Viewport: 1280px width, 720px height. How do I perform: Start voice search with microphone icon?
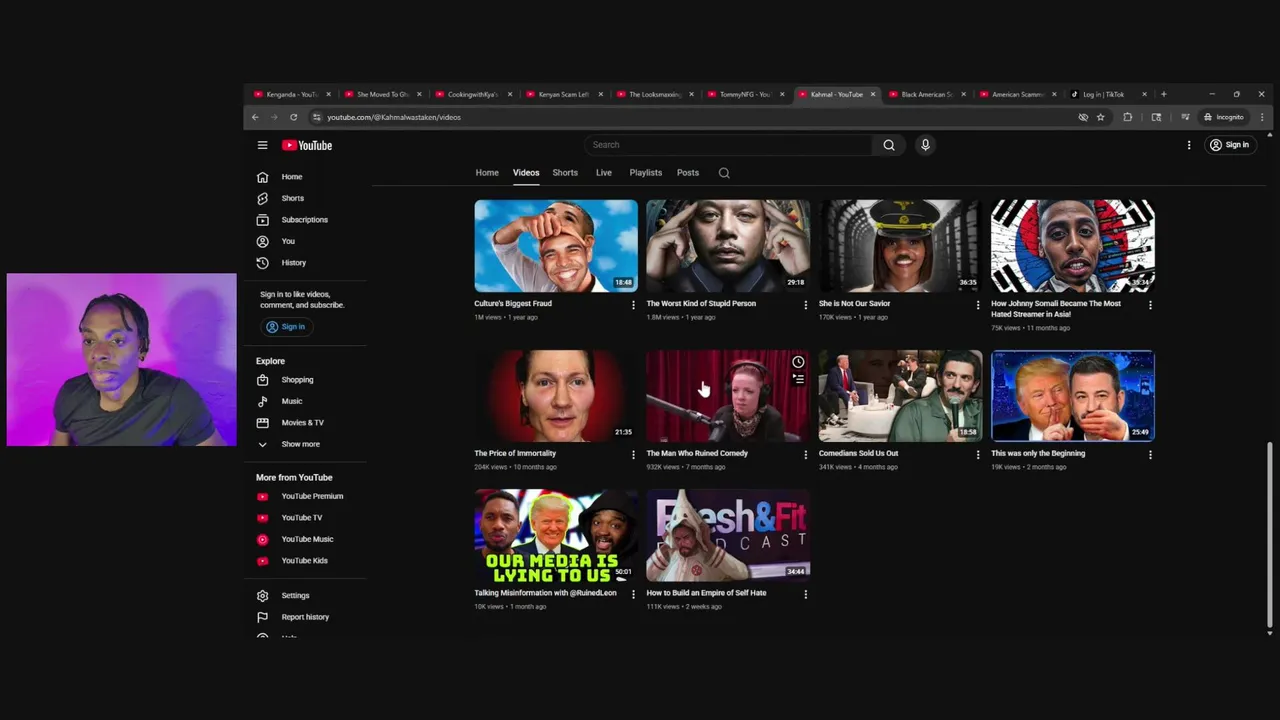point(925,145)
